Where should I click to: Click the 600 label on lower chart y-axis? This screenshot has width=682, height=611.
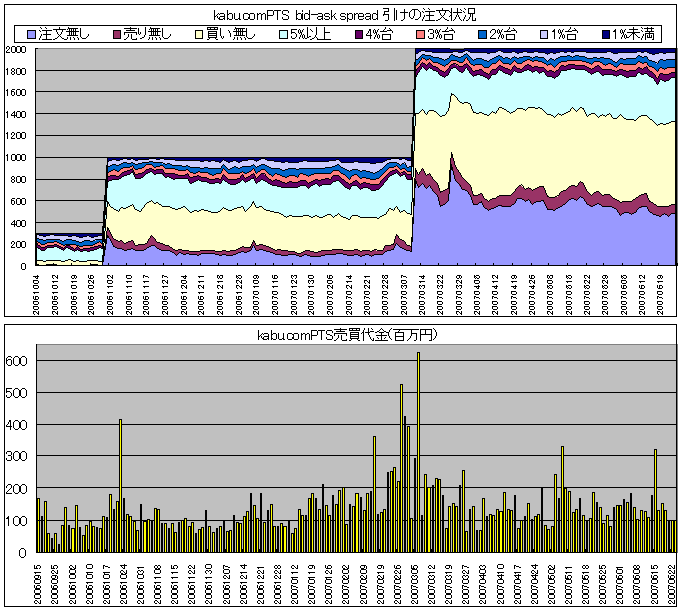pos(20,361)
